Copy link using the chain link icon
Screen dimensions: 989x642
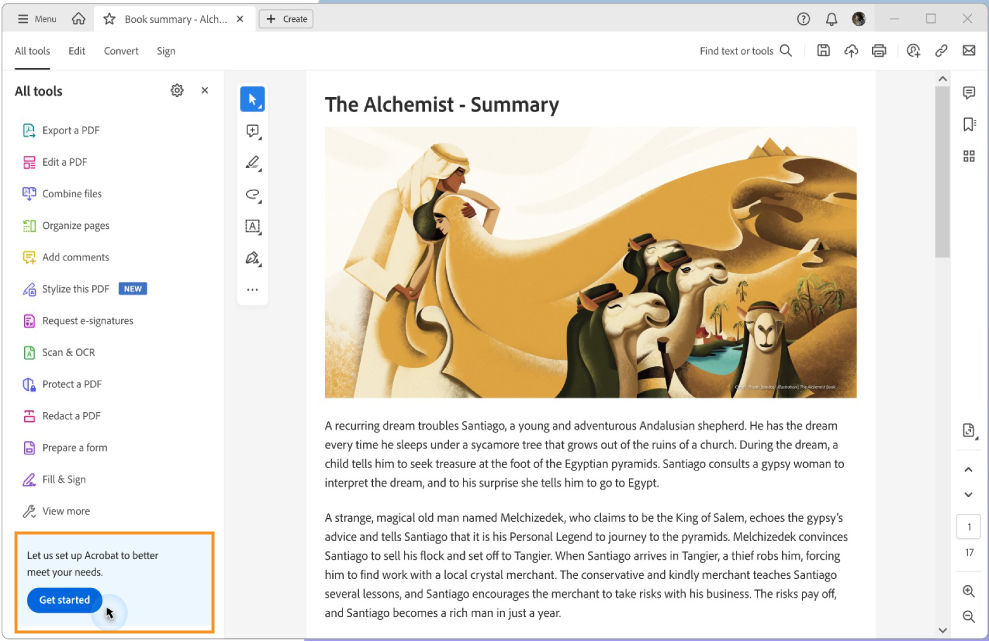tap(941, 50)
